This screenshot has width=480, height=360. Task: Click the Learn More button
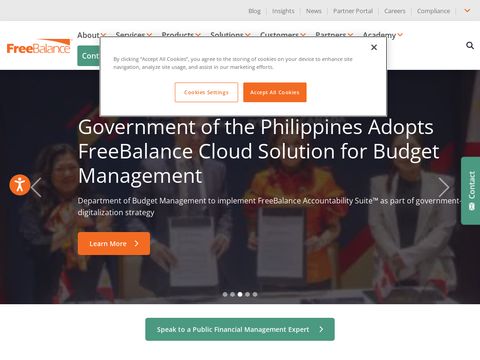point(114,244)
